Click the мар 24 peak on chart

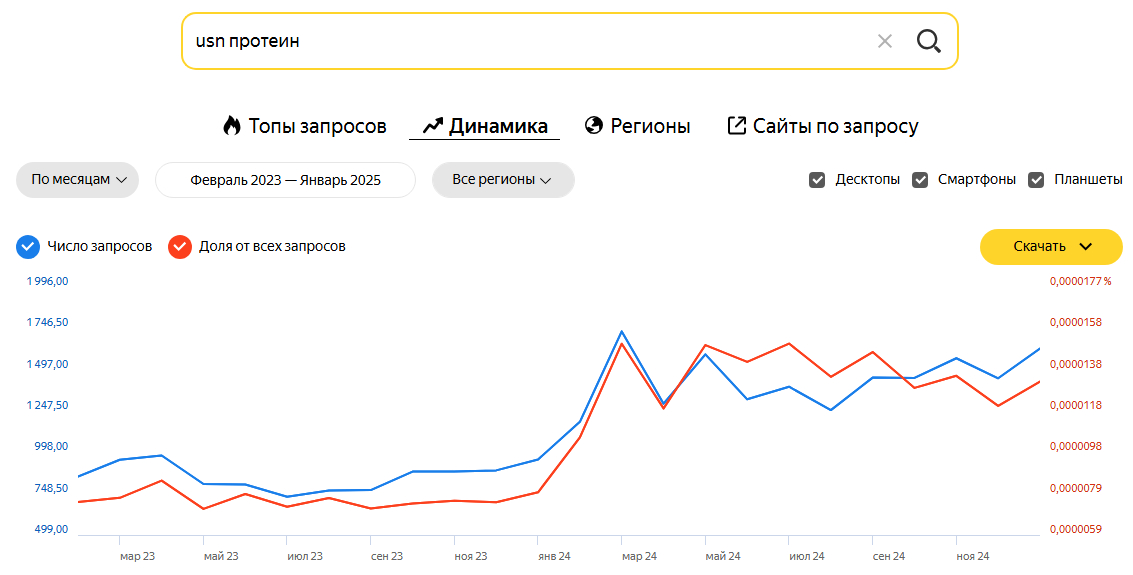point(621,332)
